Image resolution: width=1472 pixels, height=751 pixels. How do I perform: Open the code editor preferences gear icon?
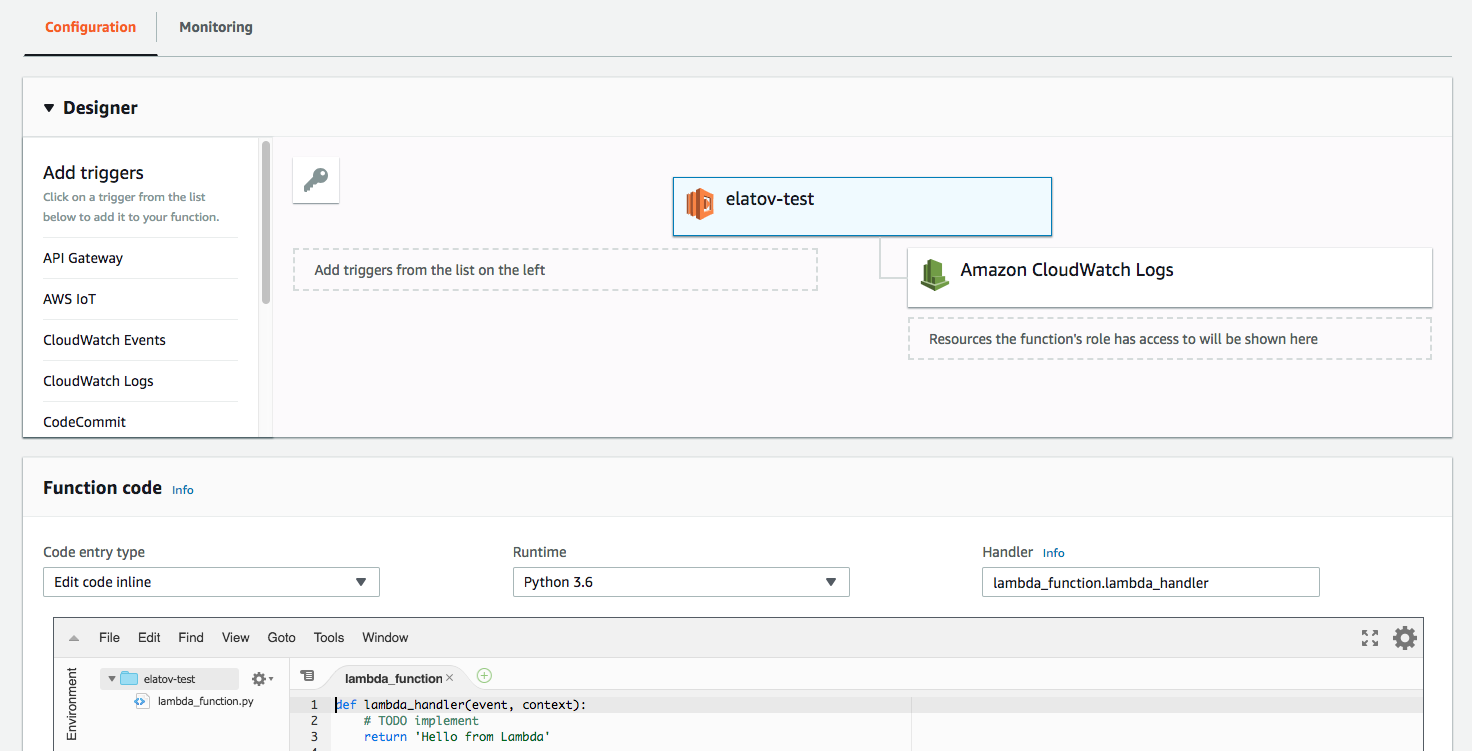(1405, 638)
